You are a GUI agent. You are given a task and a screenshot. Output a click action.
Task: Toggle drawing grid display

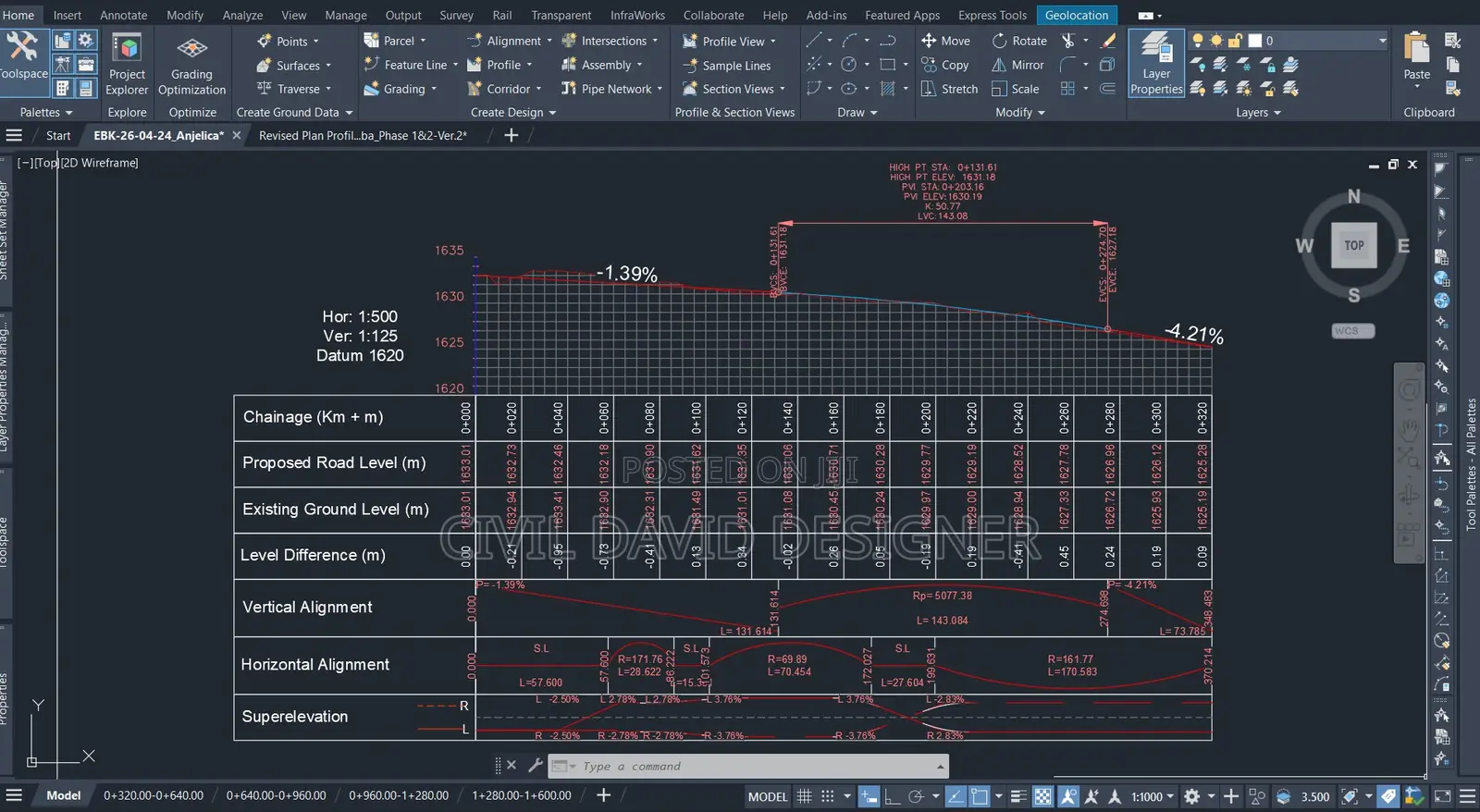coord(805,796)
